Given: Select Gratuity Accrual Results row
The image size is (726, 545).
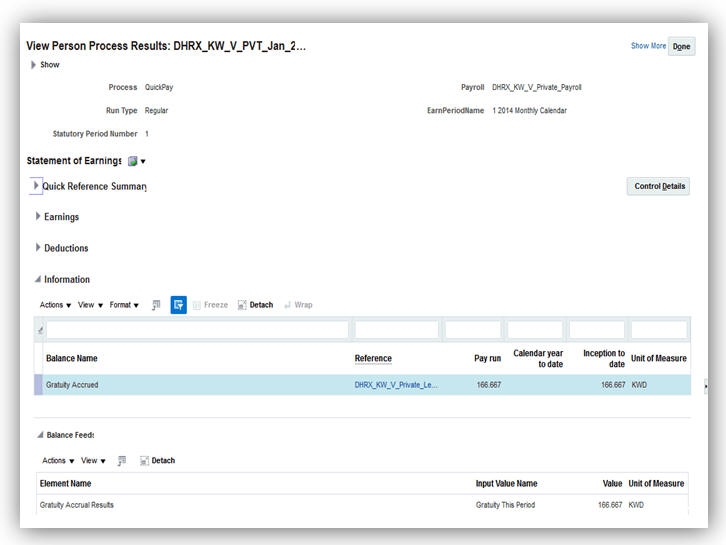Looking at the screenshot, I should click(x=362, y=505).
